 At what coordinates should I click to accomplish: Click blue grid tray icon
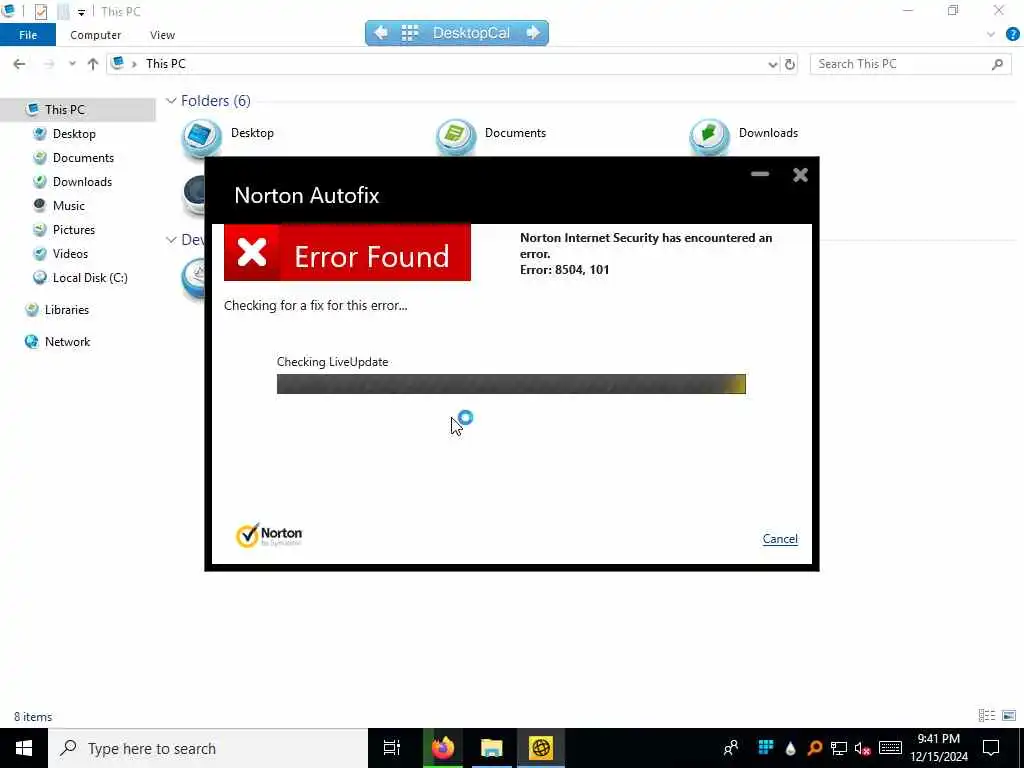point(765,747)
